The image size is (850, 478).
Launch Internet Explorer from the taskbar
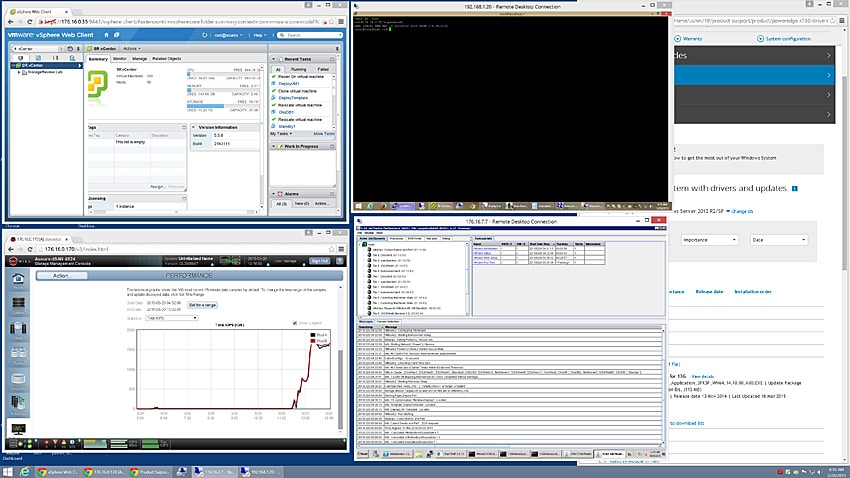coord(24,472)
